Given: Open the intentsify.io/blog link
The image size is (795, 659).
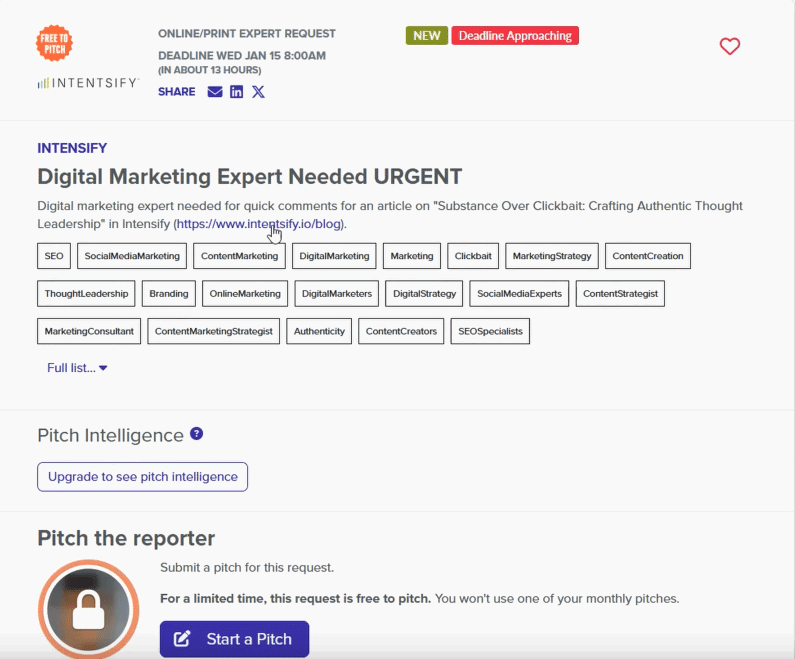Looking at the screenshot, I should pos(259,224).
